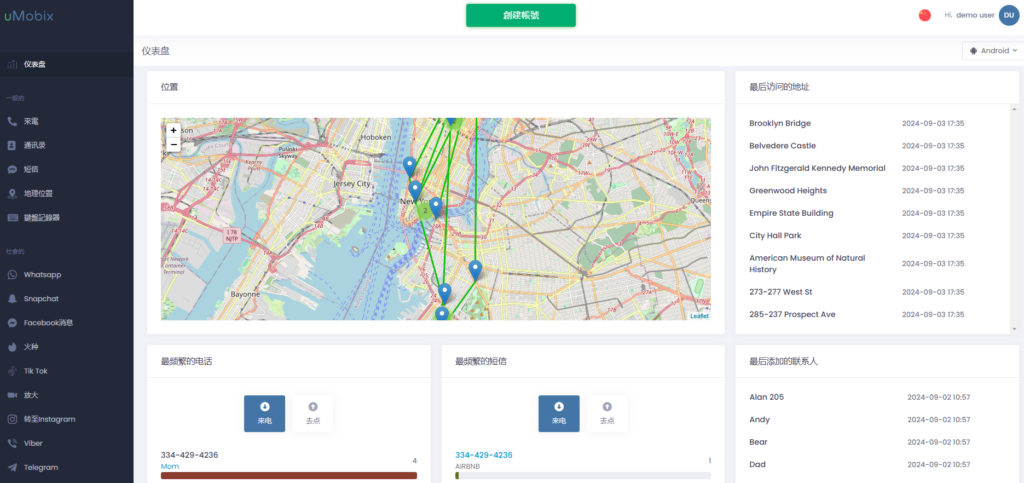Click the map pin east of Prospect Park

[x=475, y=270]
